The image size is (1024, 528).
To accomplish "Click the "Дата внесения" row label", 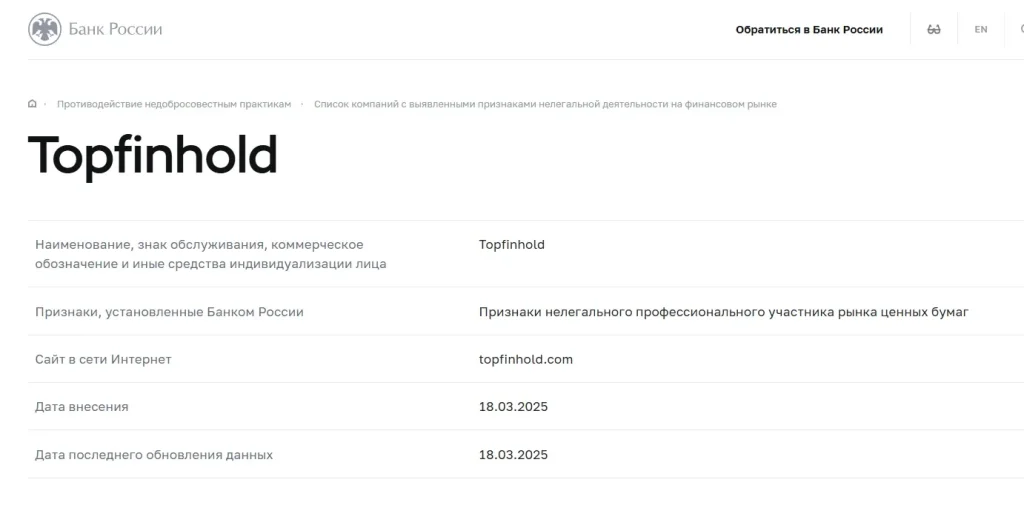I will [x=82, y=407].
